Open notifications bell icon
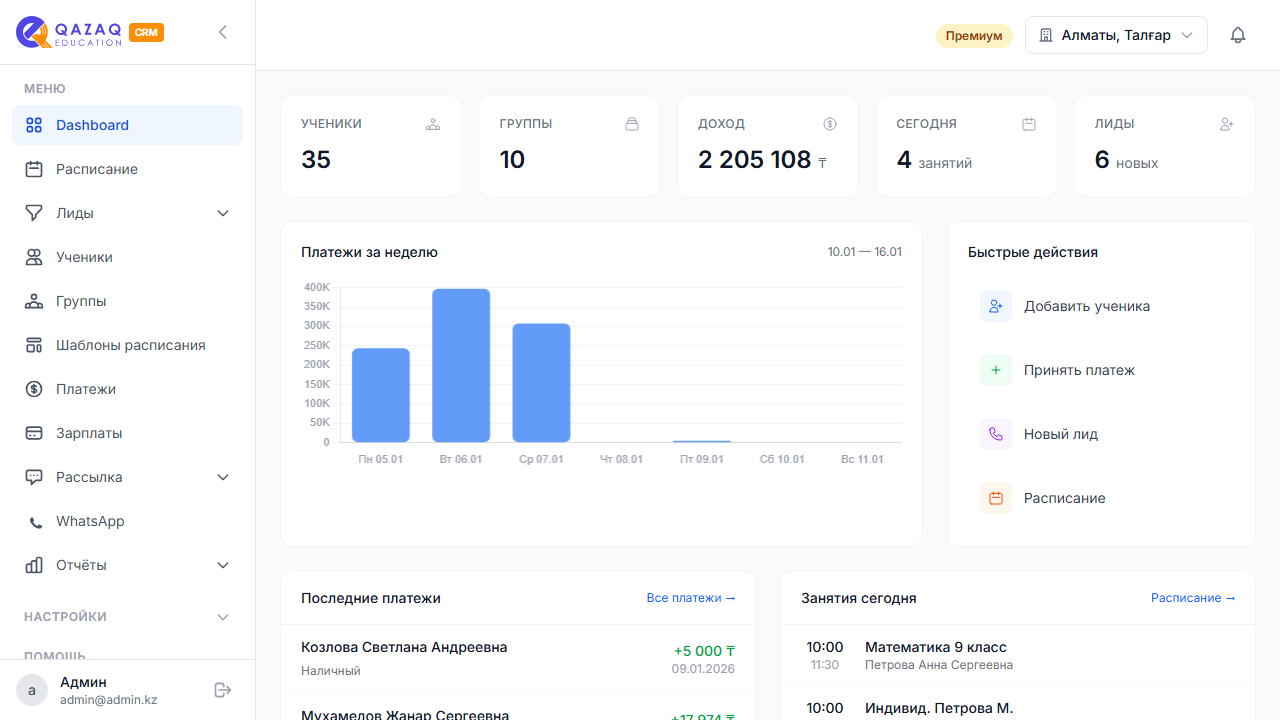Viewport: 1280px width, 720px height. click(1238, 35)
